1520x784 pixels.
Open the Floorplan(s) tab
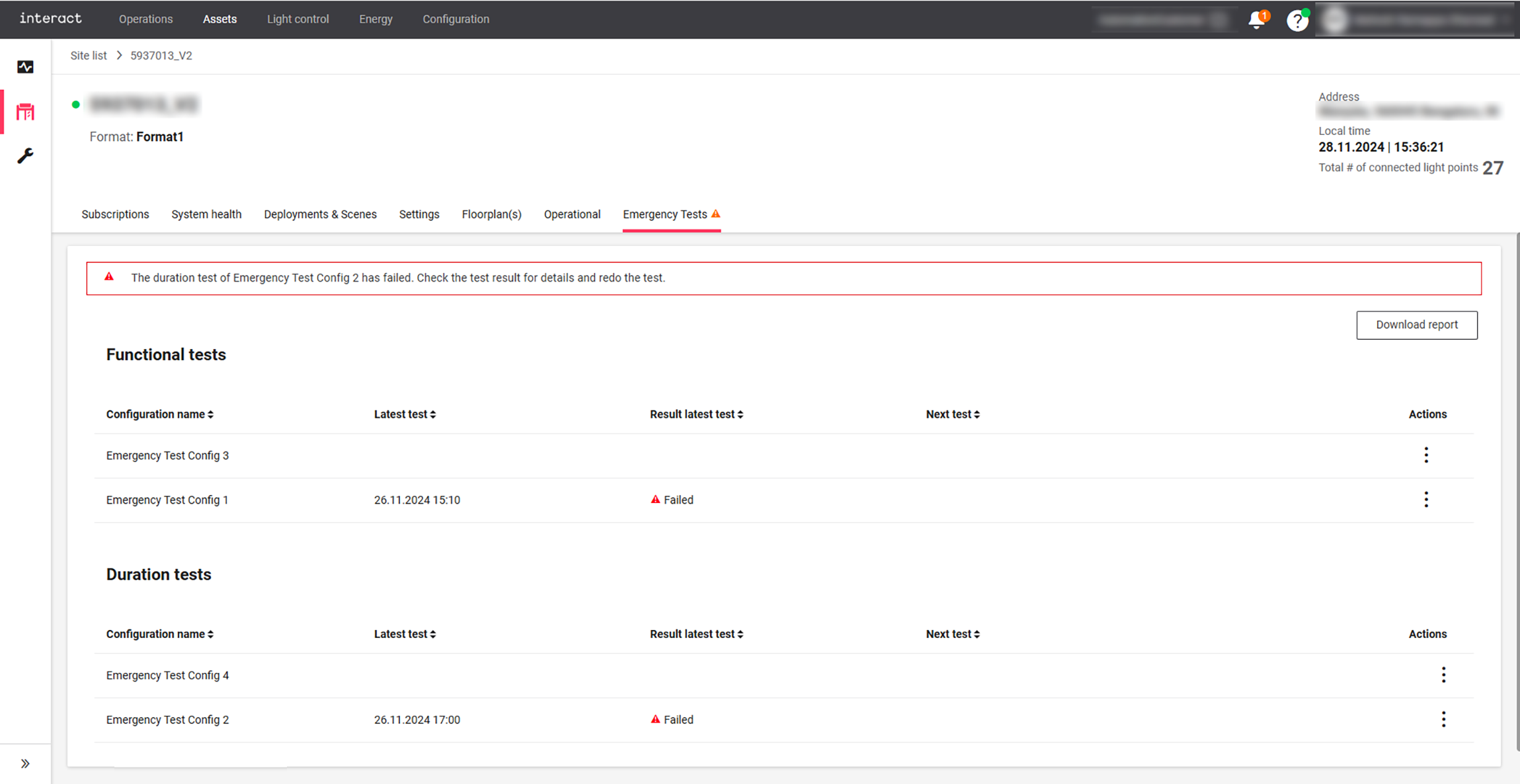(491, 214)
